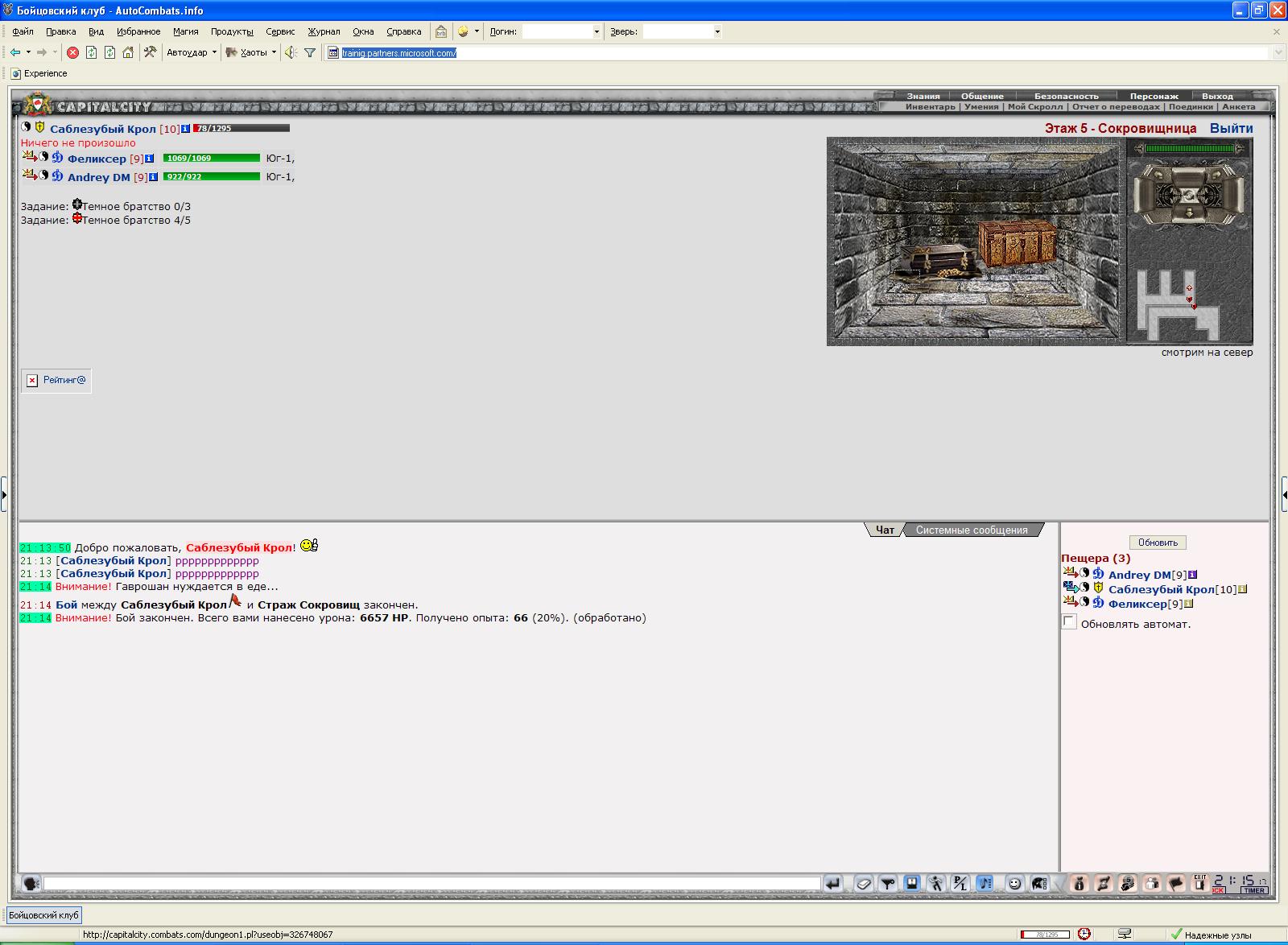Toggle the music notes sound button
This screenshot has width=1288, height=945.
tap(985, 884)
